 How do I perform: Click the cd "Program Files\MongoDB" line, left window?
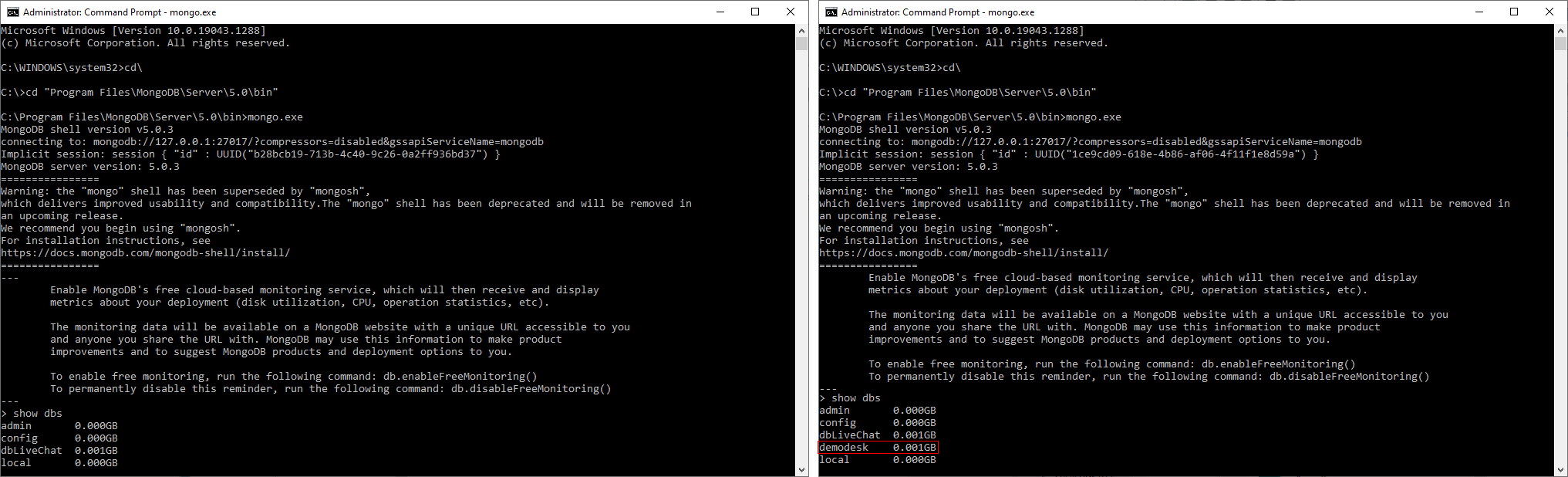(140, 93)
